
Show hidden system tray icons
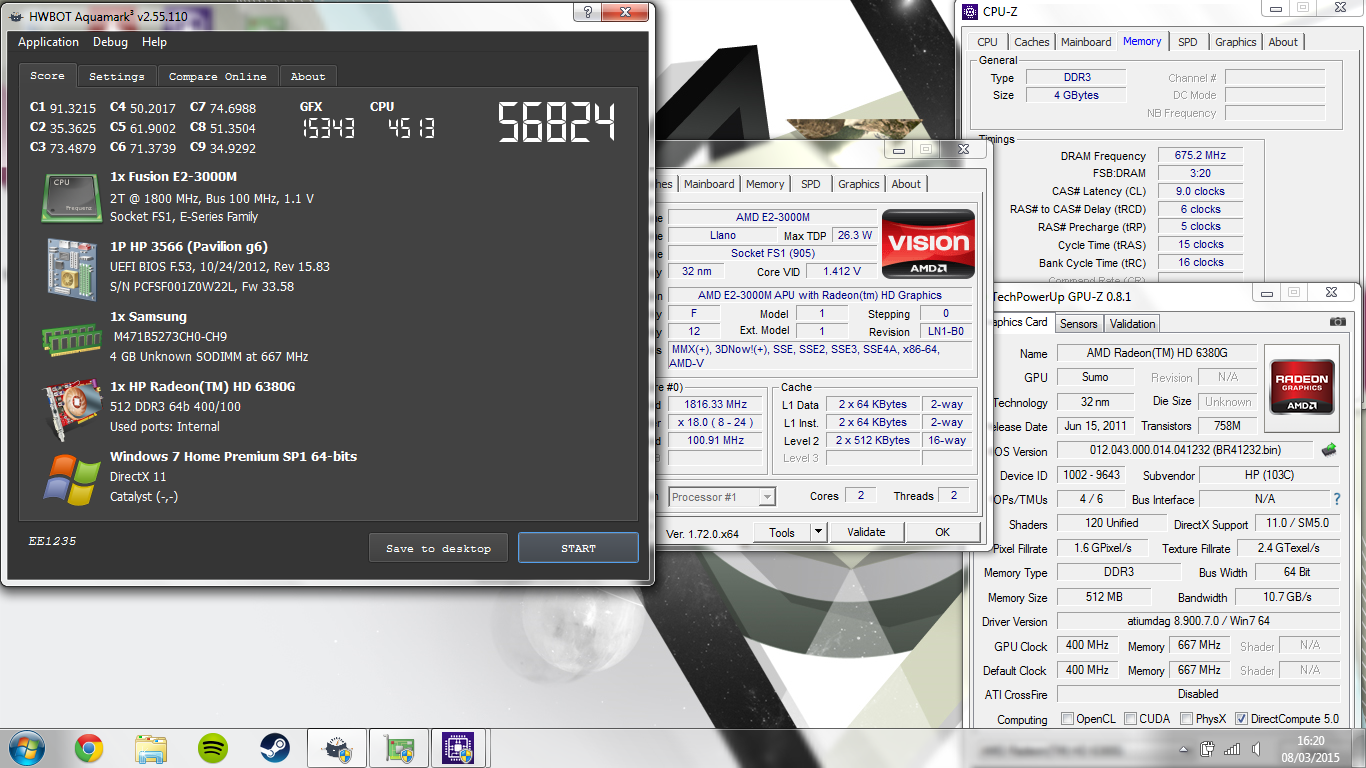point(1186,749)
